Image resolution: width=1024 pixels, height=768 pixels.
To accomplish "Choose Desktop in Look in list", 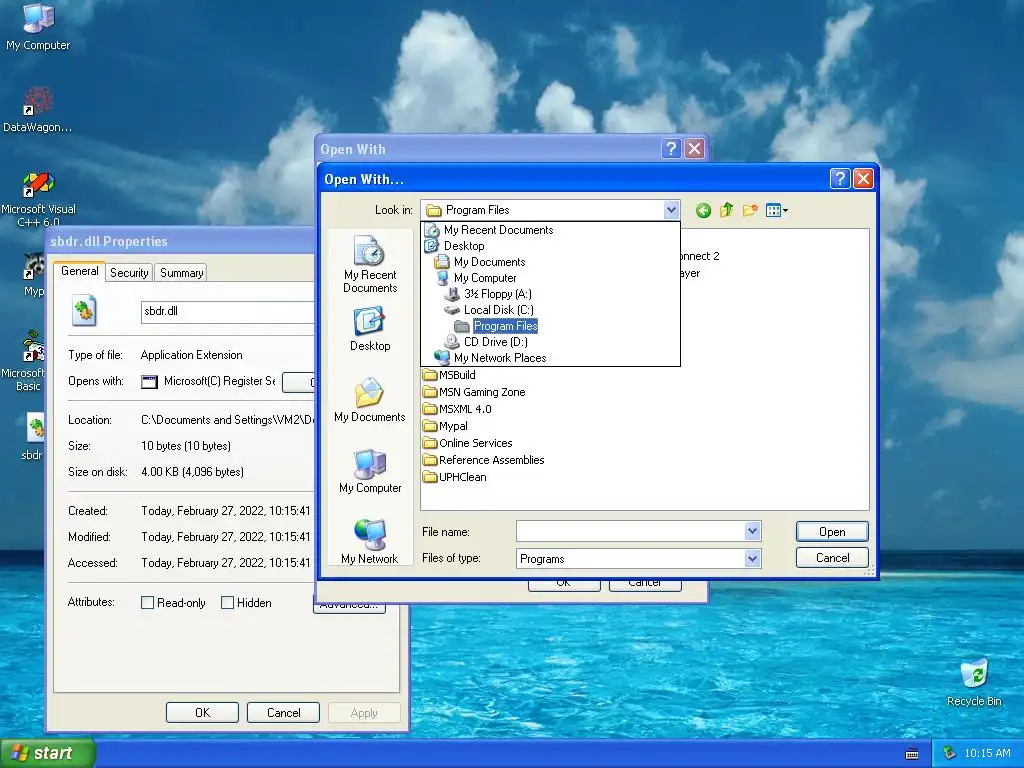I will pyautogui.click(x=551, y=246).
